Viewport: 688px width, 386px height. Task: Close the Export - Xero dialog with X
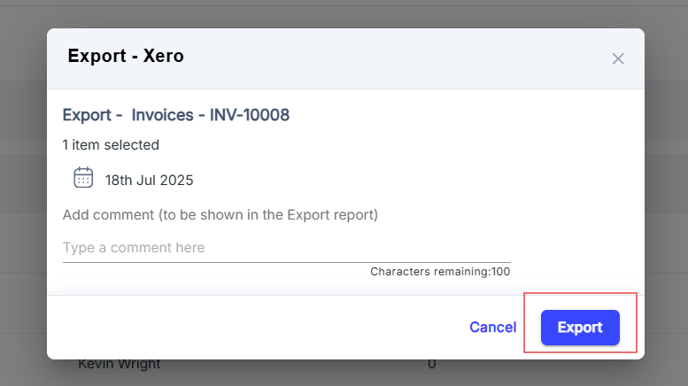[618, 59]
